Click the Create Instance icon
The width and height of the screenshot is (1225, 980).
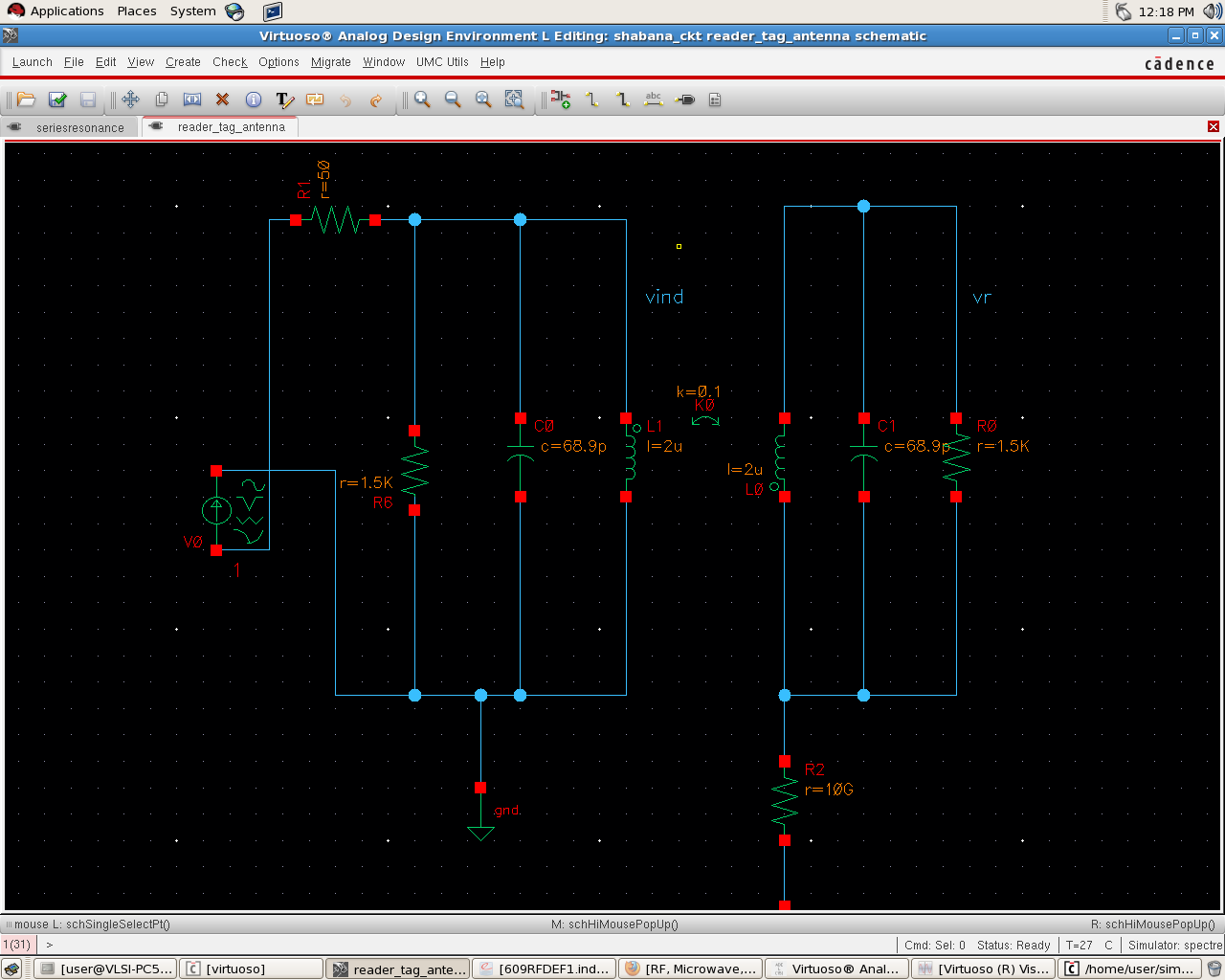pos(561,100)
